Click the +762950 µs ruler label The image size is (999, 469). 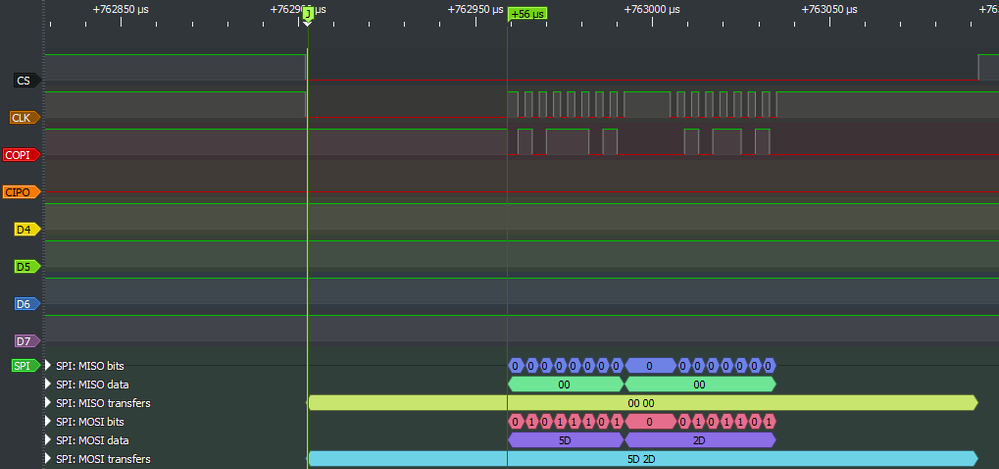pyautogui.click(x=476, y=10)
